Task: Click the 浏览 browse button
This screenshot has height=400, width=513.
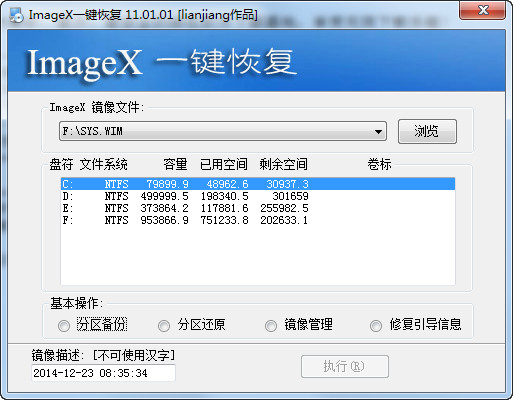Action: point(427,131)
